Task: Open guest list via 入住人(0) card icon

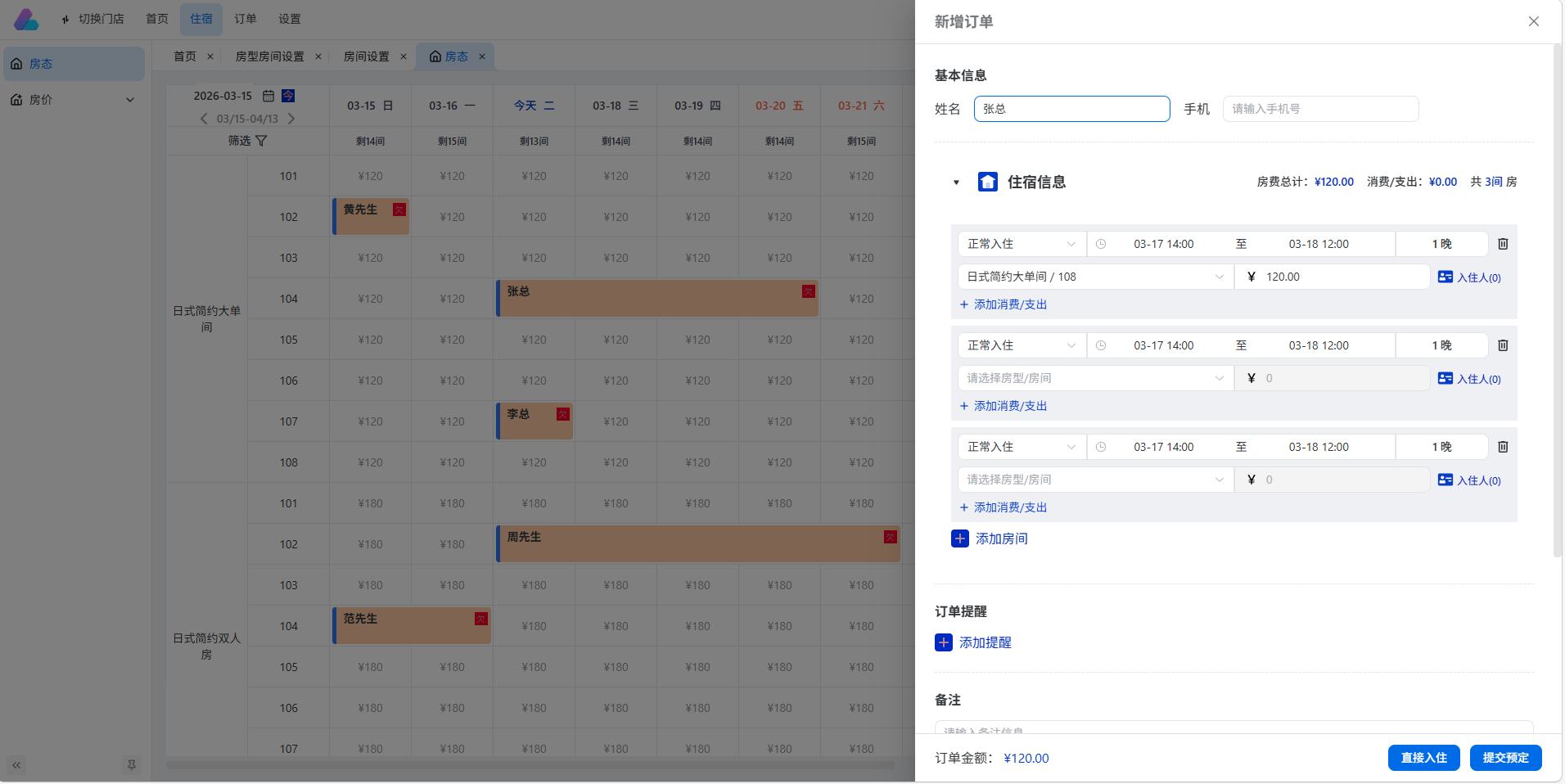Action: point(1445,277)
